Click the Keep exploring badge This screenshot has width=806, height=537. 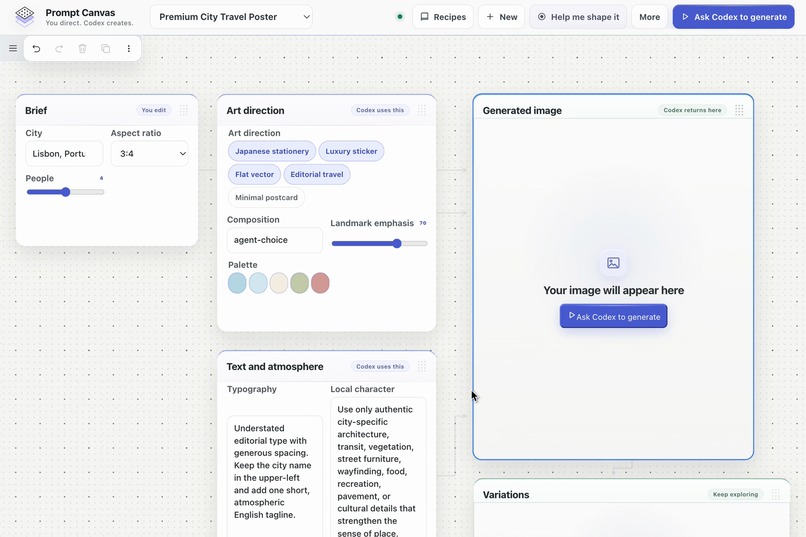[735, 494]
